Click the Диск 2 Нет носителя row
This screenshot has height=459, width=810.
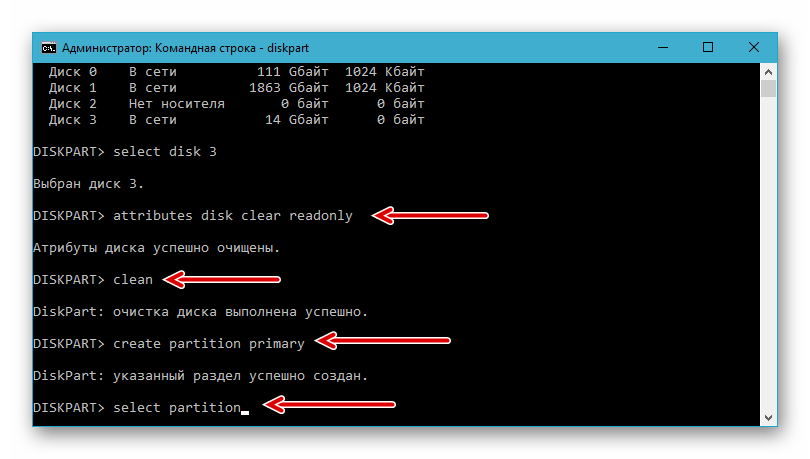click(x=237, y=104)
